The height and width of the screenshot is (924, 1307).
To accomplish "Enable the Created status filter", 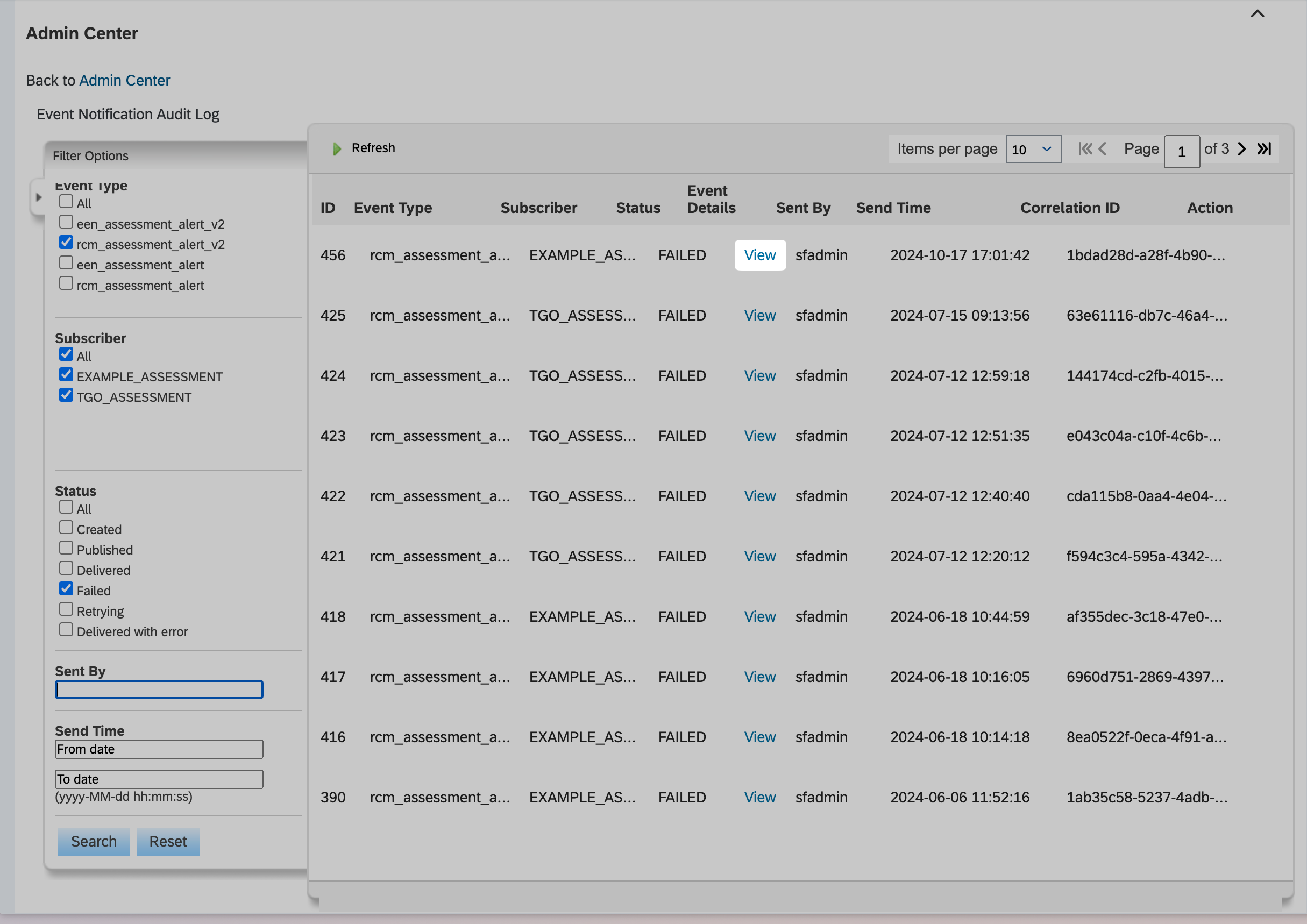I will point(66,527).
